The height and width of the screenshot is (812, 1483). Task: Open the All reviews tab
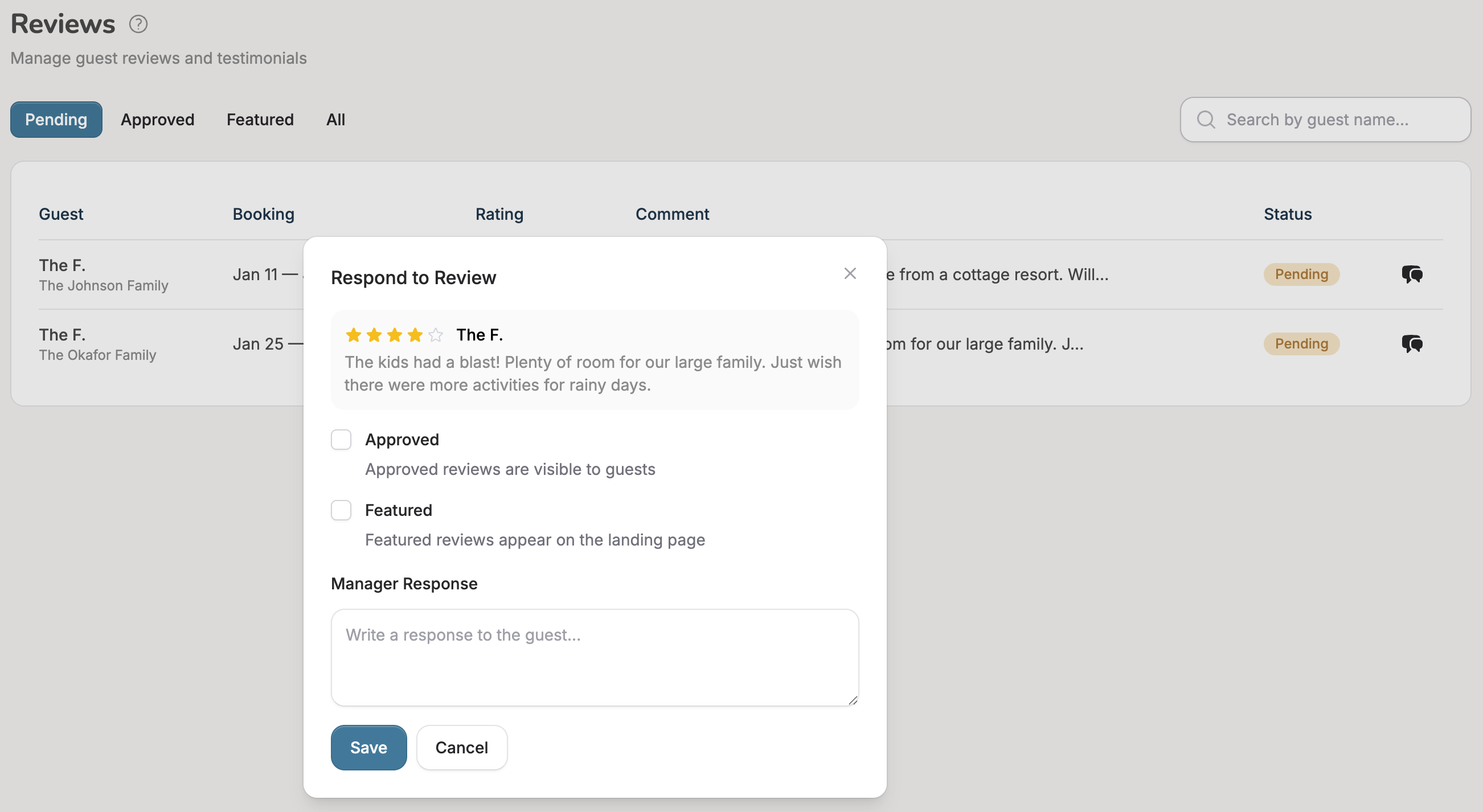pos(335,119)
